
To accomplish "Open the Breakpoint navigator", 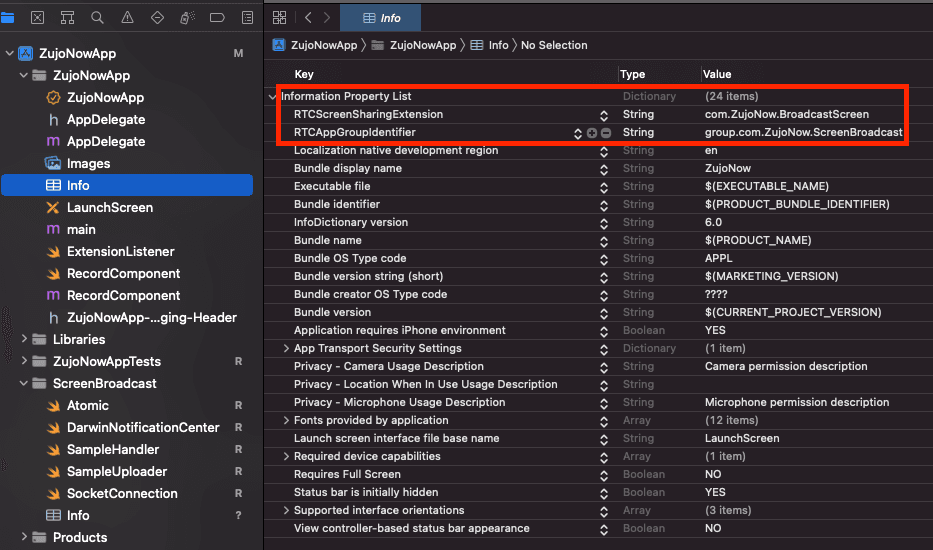I will [217, 18].
